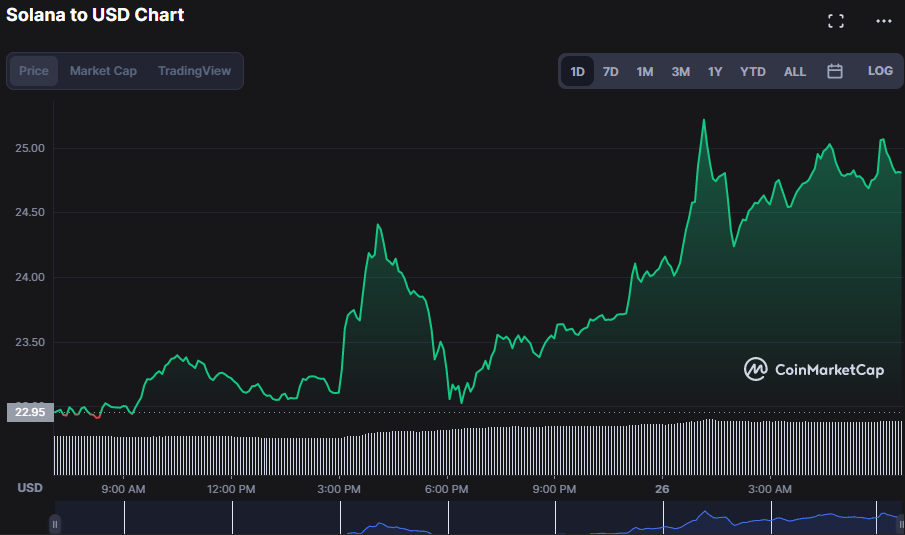
Task: Select the 1D time range
Action: [x=577, y=72]
